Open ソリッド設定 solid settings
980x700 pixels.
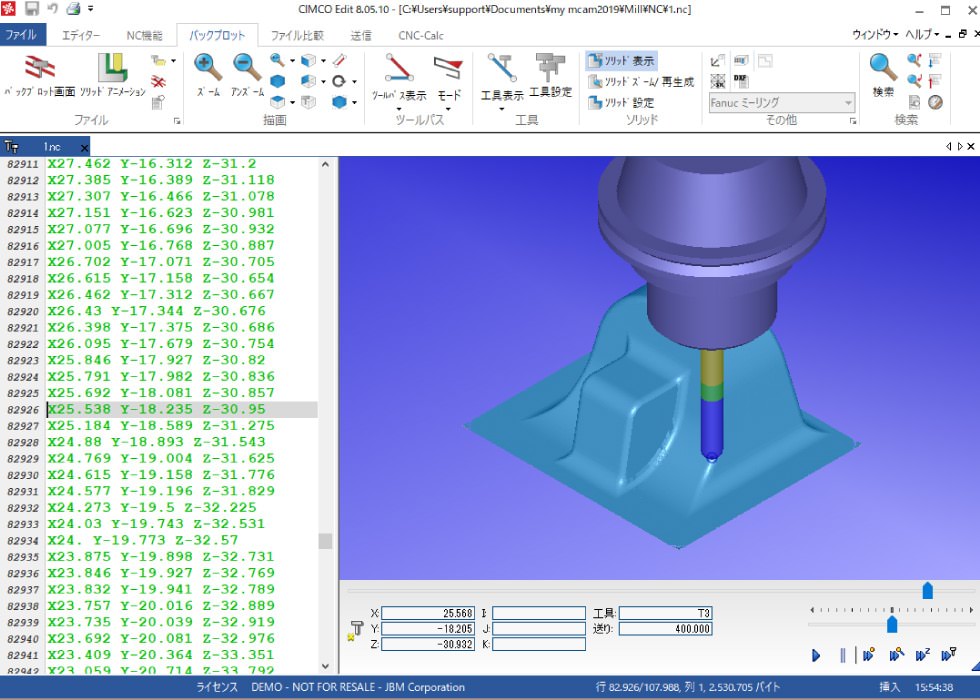pyautogui.click(x=621, y=103)
